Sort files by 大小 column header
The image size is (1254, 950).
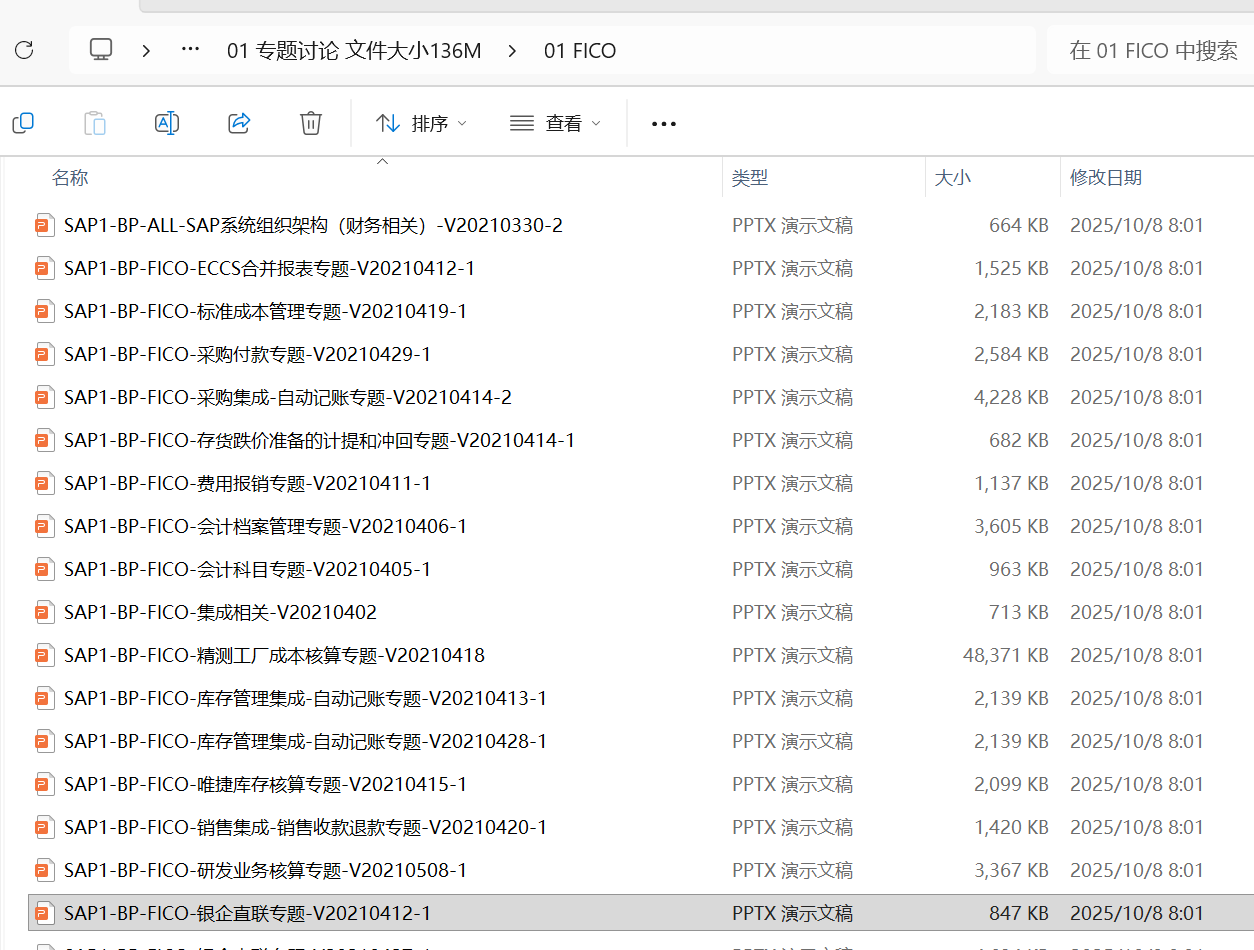pyautogui.click(x=952, y=178)
